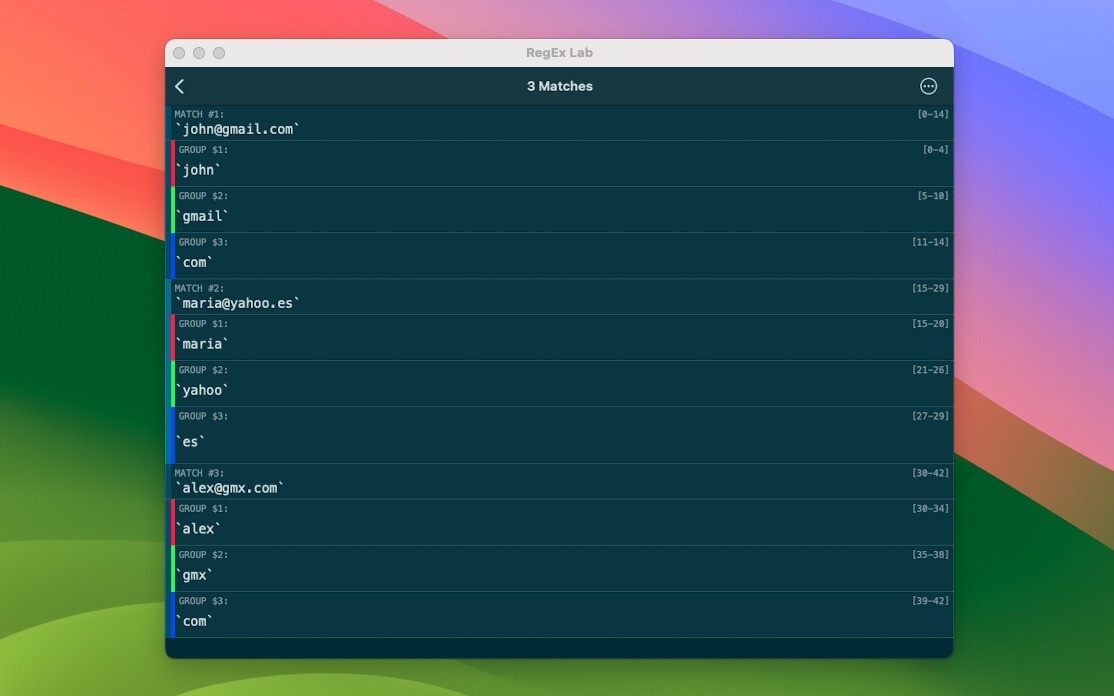Click the [15–29] range label of MATCH #2
Image resolution: width=1114 pixels, height=696 pixels.
tap(932, 288)
